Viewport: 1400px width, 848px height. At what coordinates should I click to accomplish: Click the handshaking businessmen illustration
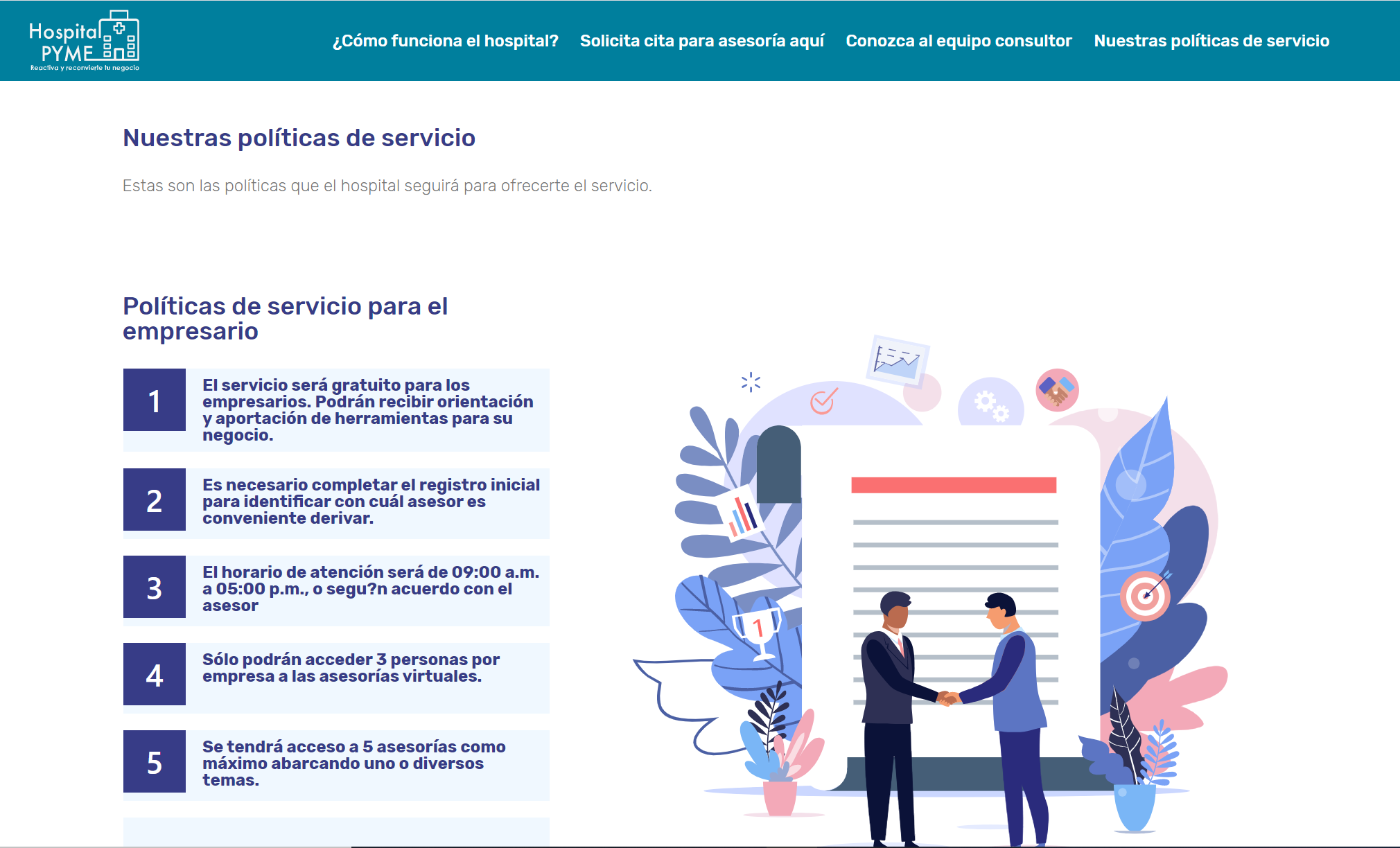950,698
